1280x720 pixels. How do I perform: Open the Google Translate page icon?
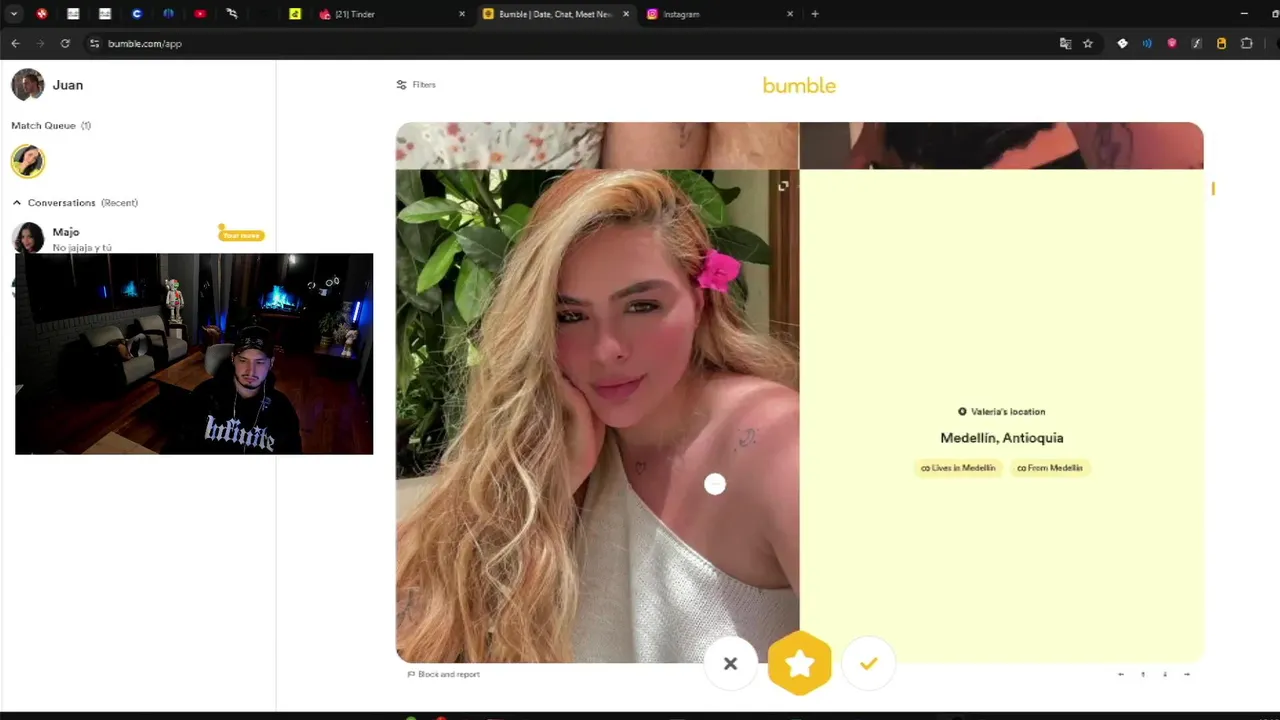point(1065,43)
